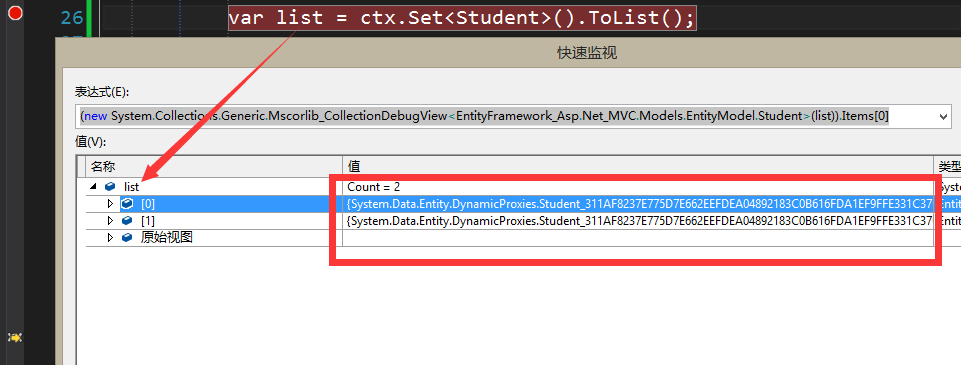Open the expression history dropdown arrow
Viewport: 961px width, 365px height.
pyautogui.click(x=944, y=116)
